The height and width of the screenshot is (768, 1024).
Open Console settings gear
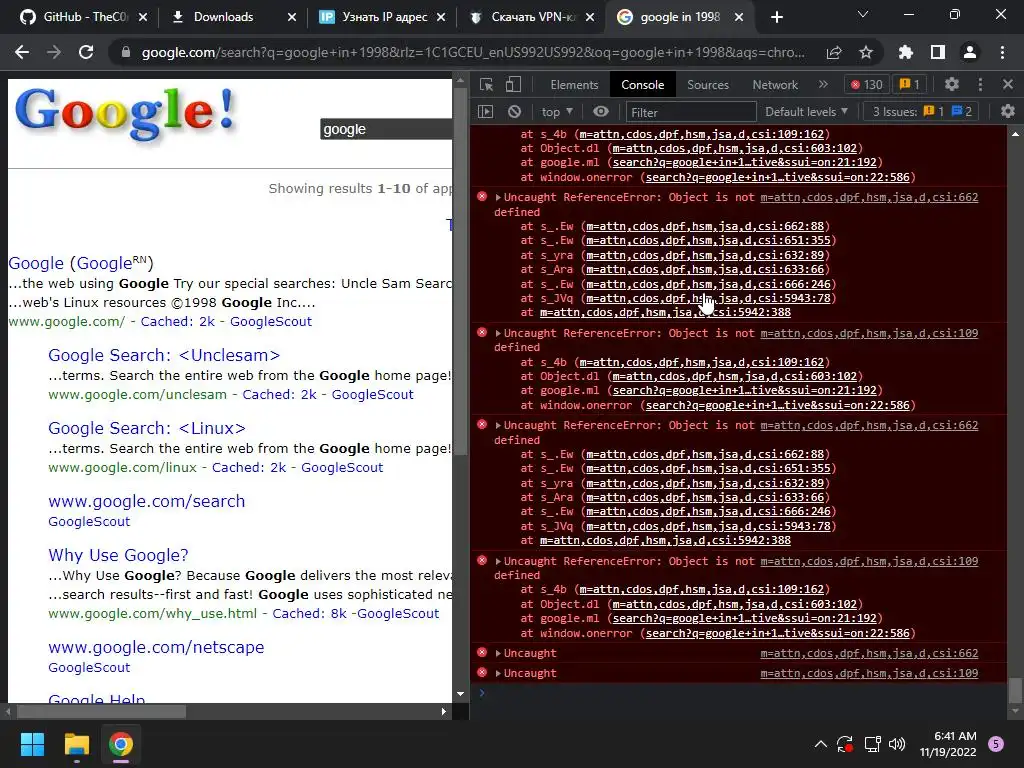1008,112
